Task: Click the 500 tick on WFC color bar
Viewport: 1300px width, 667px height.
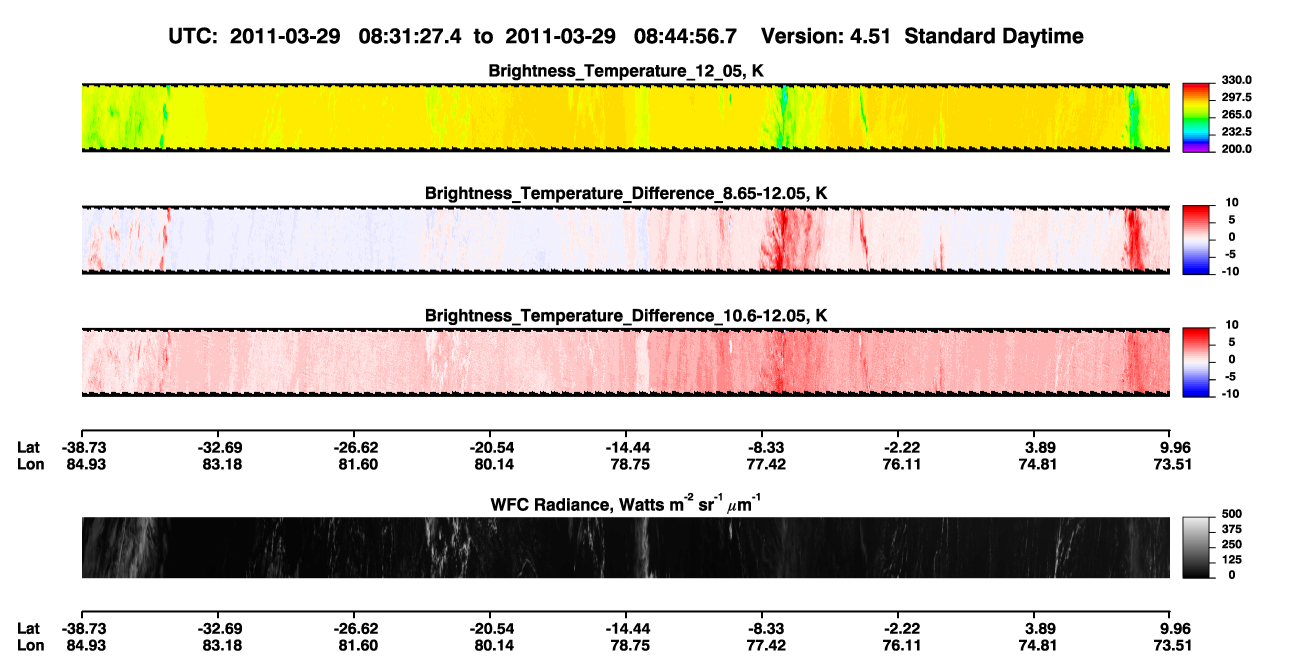Action: click(x=1231, y=516)
